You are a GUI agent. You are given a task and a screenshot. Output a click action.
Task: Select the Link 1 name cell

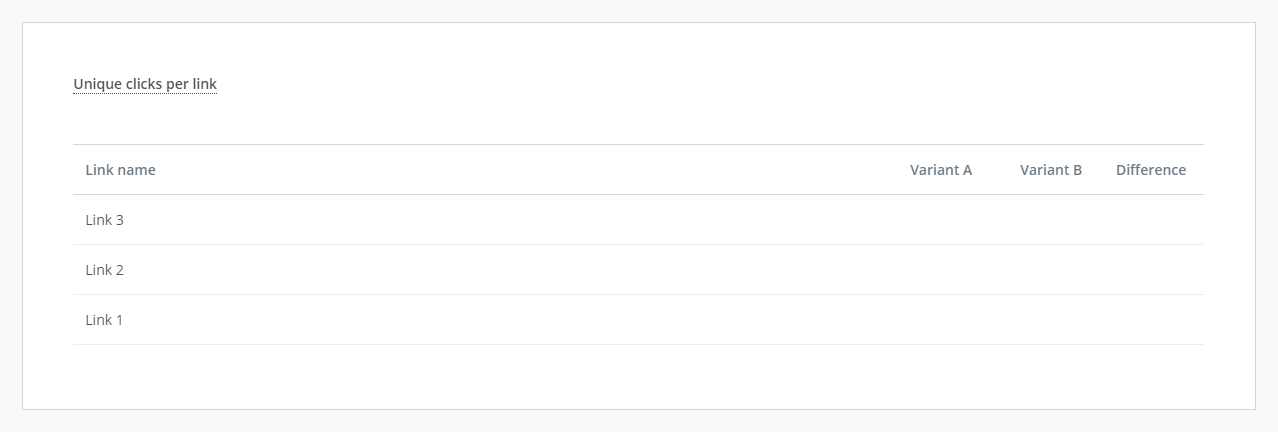click(104, 320)
